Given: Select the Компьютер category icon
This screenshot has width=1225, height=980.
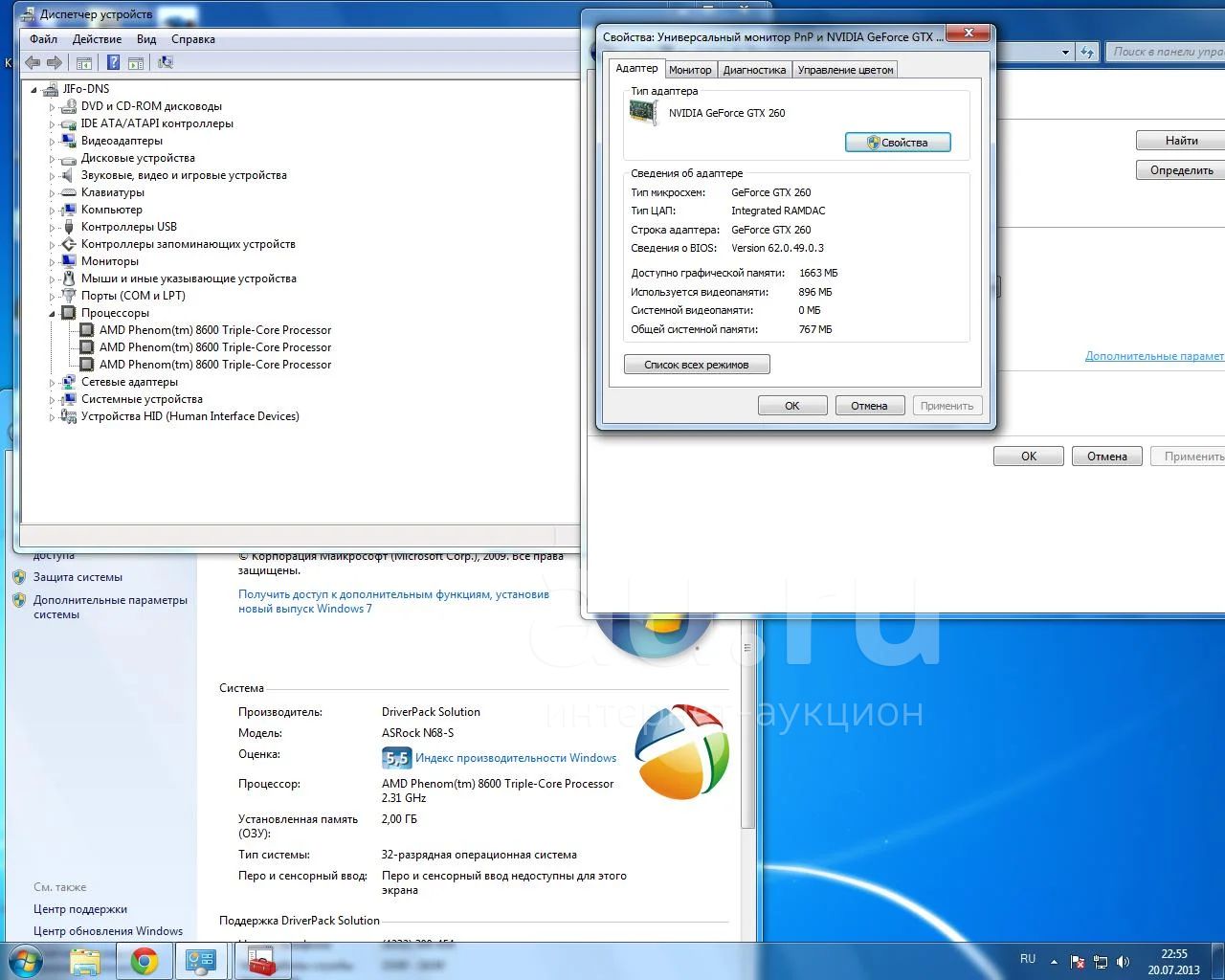Looking at the screenshot, I should click(x=69, y=210).
